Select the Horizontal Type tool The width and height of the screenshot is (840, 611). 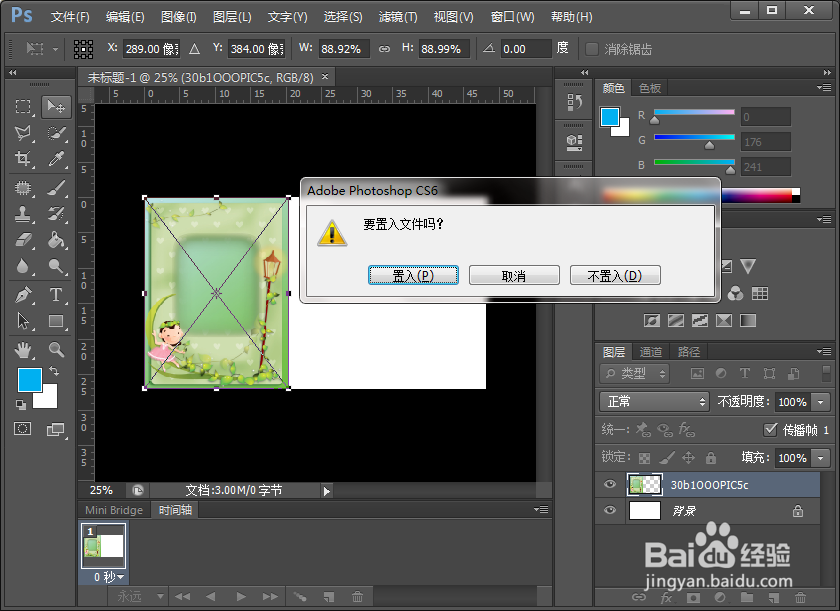[56, 295]
